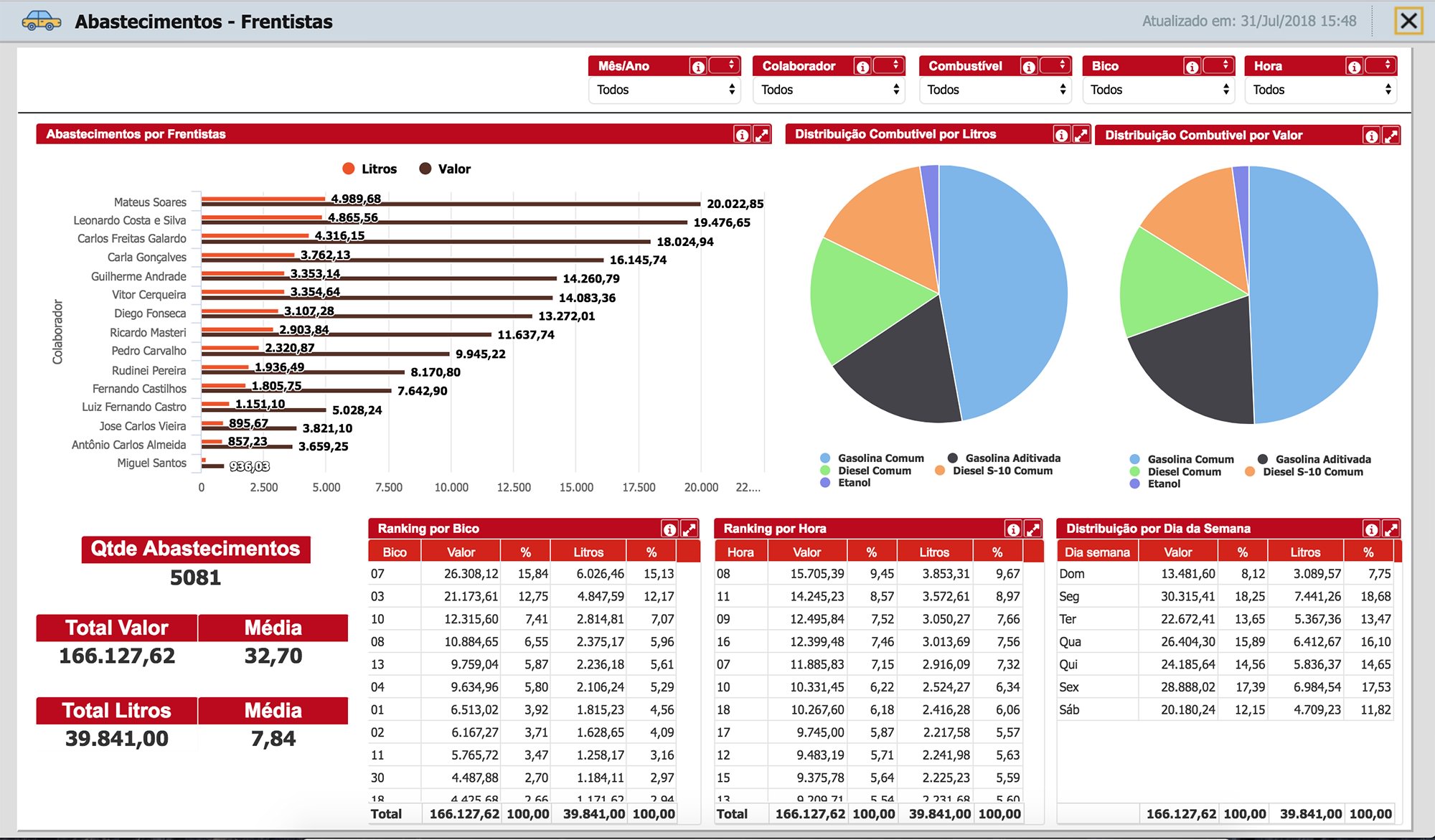This screenshot has height=840, width=1435.
Task: Maximize the Distribuição Combutível por Valor chart
Action: 1391,136
